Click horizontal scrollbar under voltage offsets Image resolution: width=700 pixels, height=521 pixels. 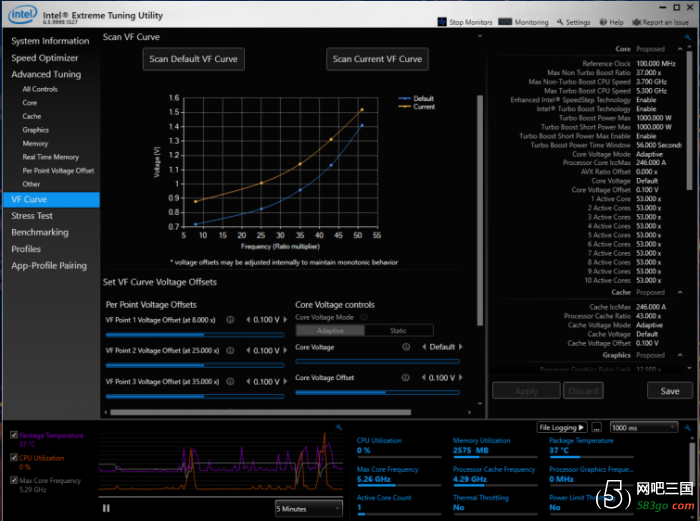point(261,413)
